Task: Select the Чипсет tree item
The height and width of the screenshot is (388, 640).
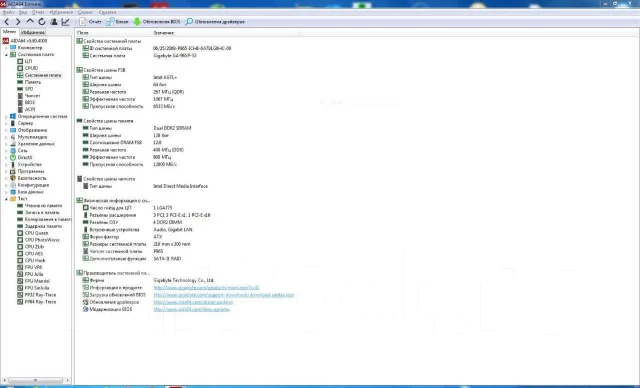Action: point(29,96)
